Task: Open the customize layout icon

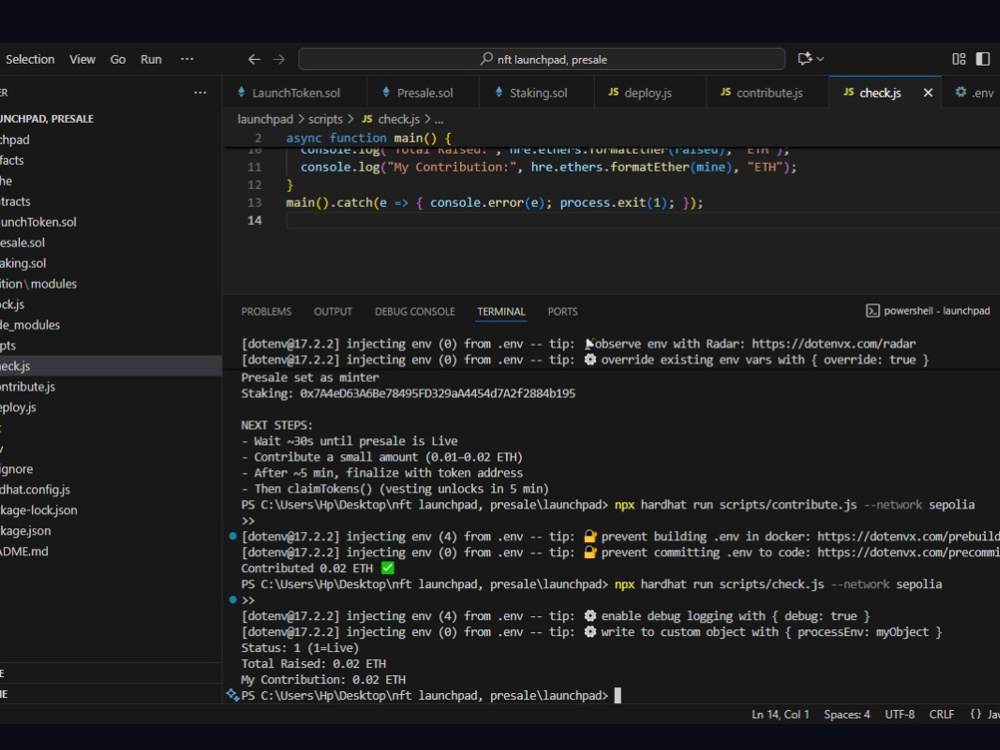Action: (x=959, y=59)
